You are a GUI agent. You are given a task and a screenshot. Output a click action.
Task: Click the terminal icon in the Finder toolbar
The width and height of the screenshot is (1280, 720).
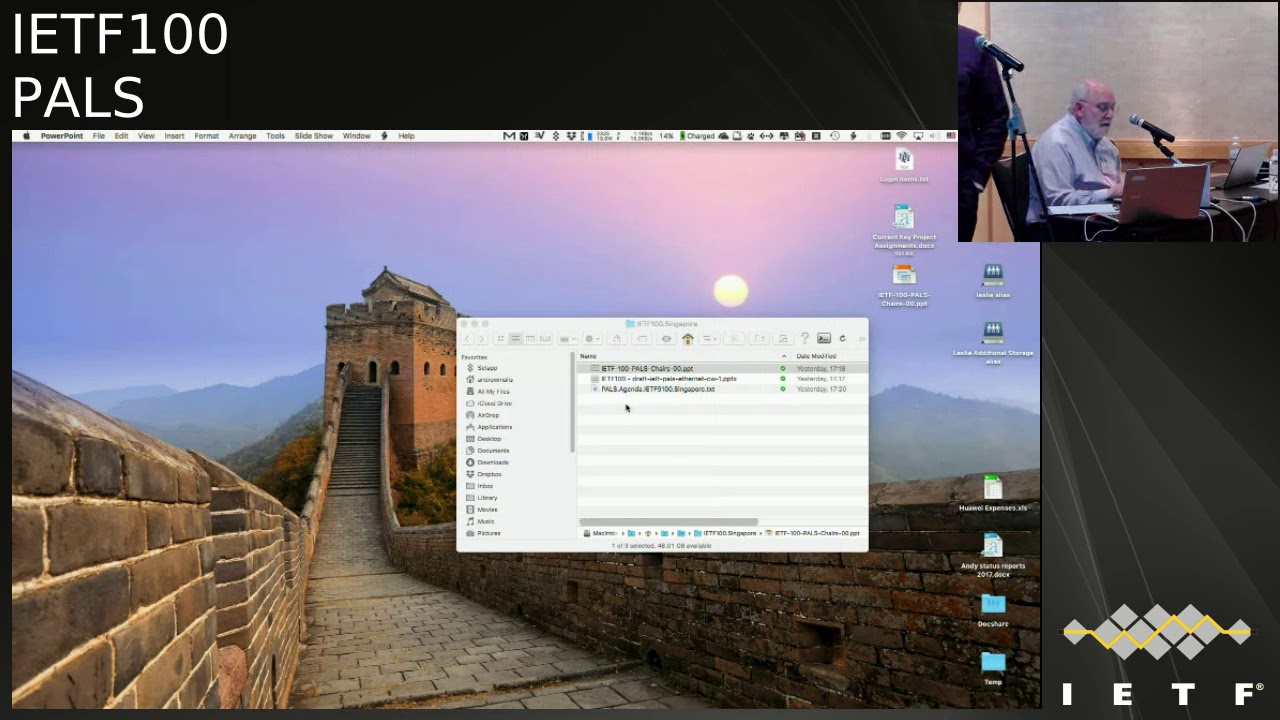(824, 339)
